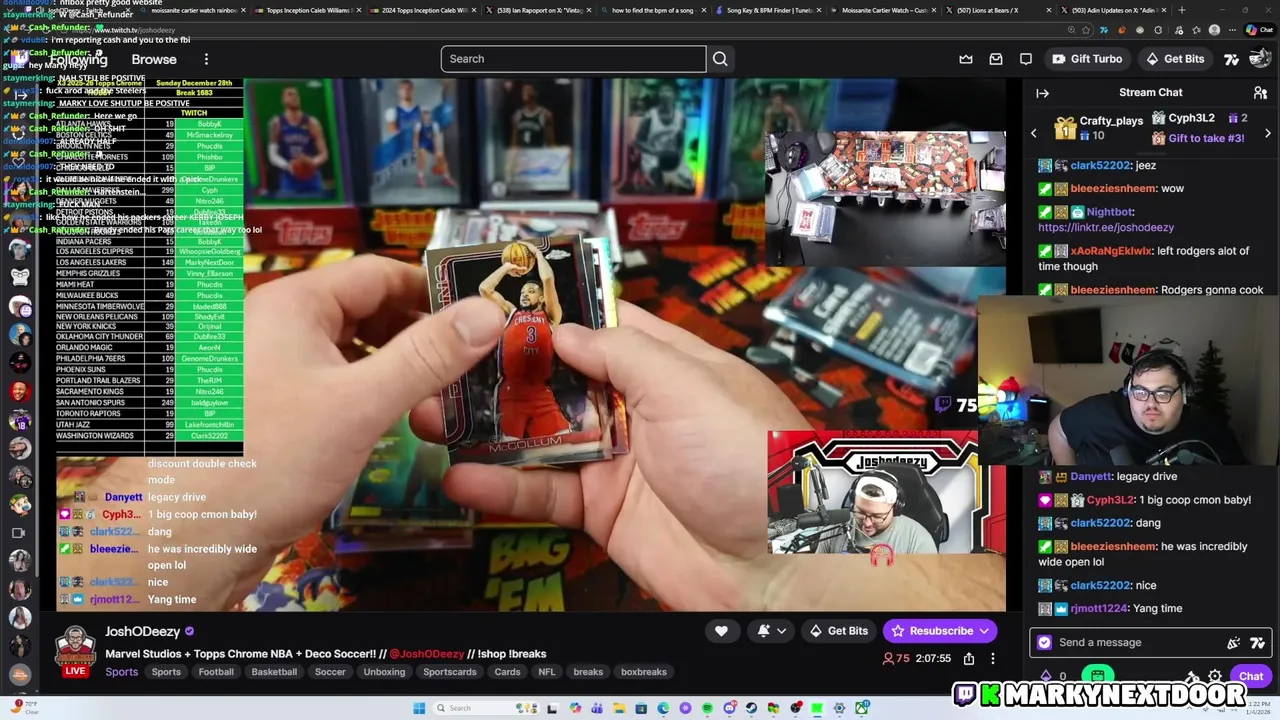The width and height of the screenshot is (1280, 720).
Task: Expand the gift leaderboard chevron
Action: pos(1268,133)
